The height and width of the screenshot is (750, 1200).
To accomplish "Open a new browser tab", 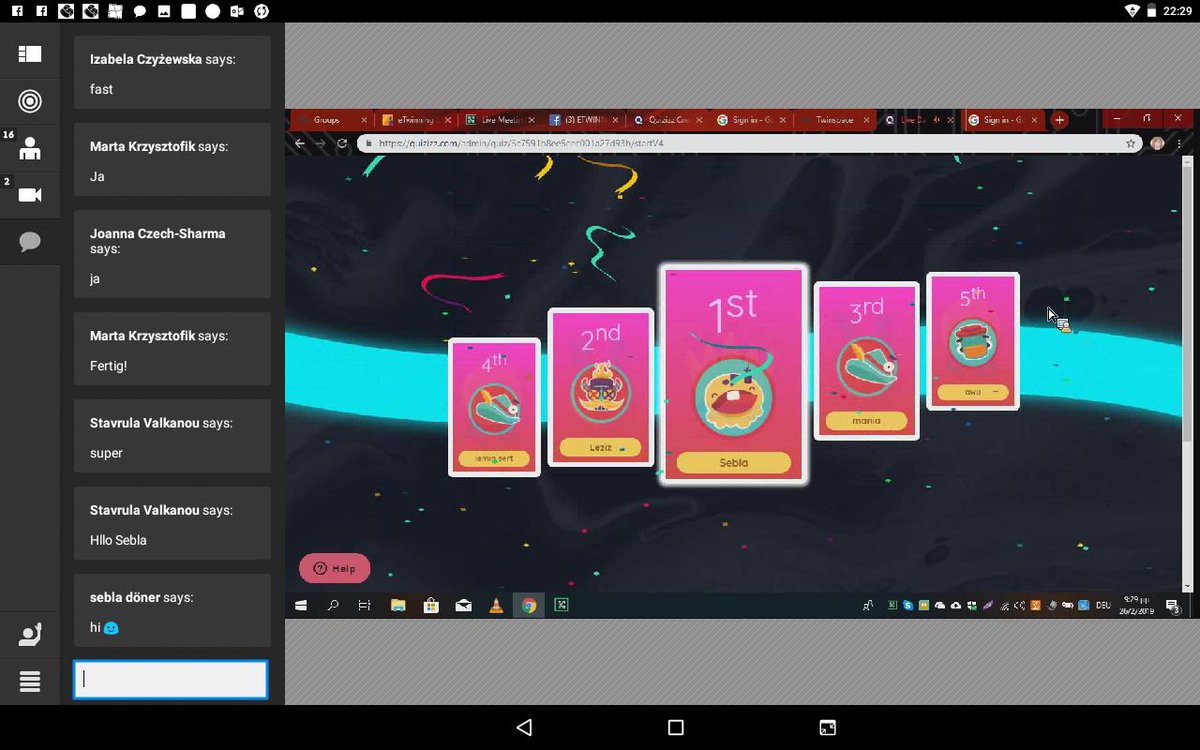I will click(x=1060, y=120).
